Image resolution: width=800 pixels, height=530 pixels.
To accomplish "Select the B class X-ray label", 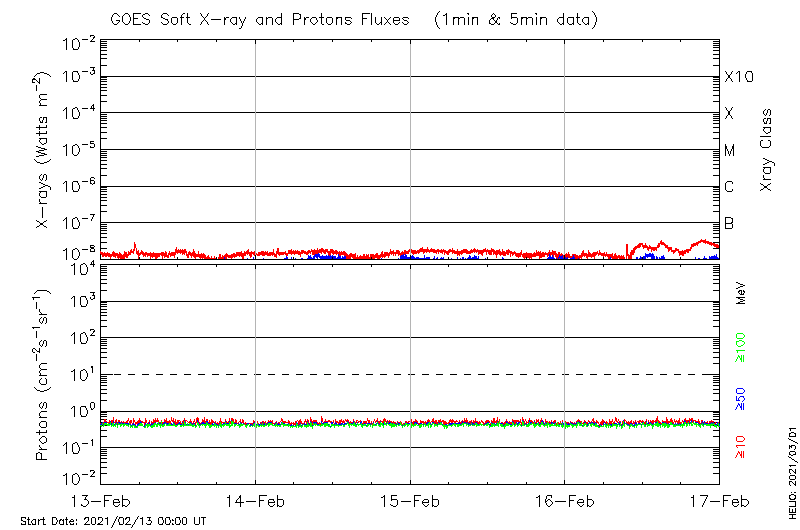I will coord(730,223).
